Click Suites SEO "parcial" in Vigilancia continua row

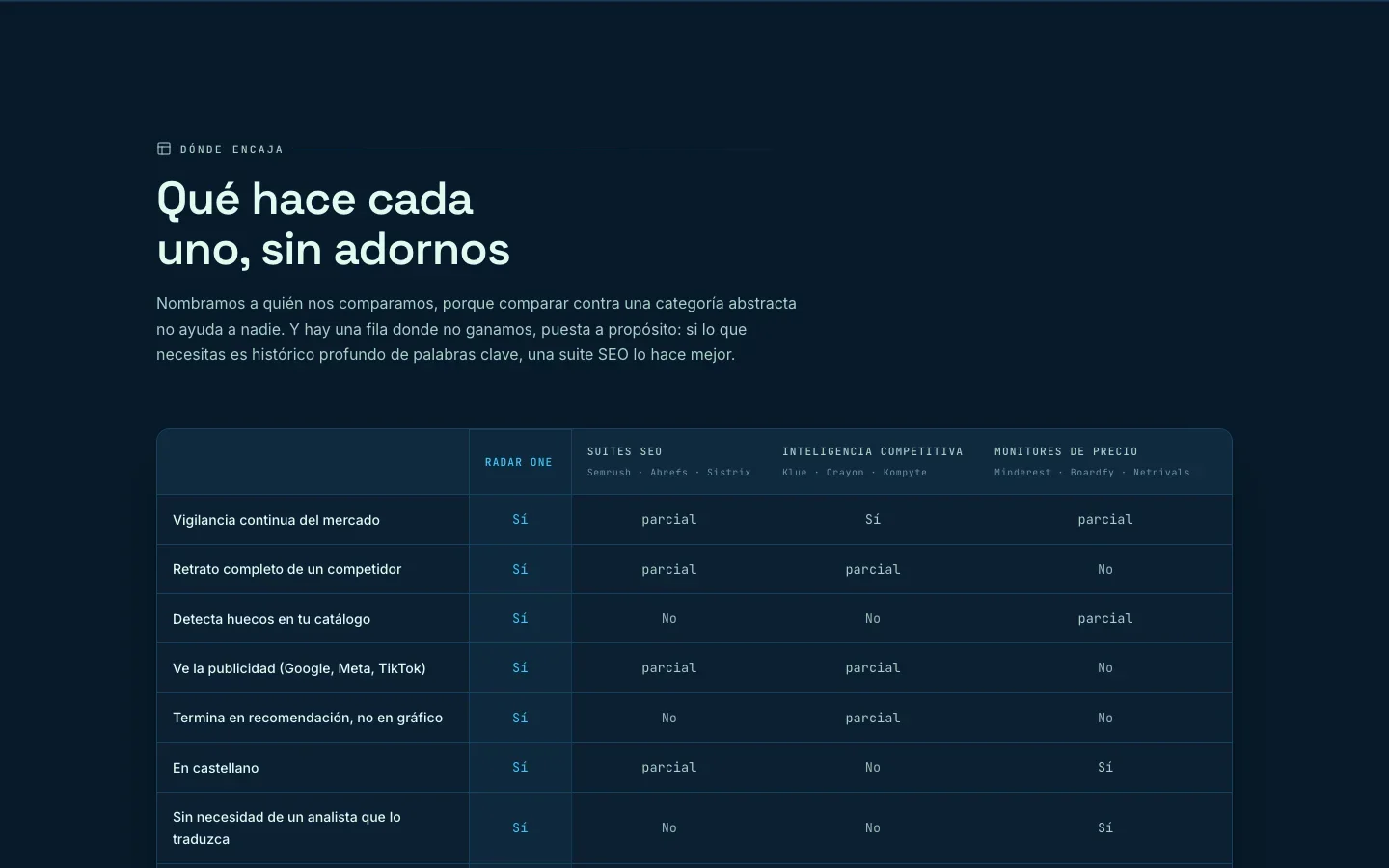669,520
